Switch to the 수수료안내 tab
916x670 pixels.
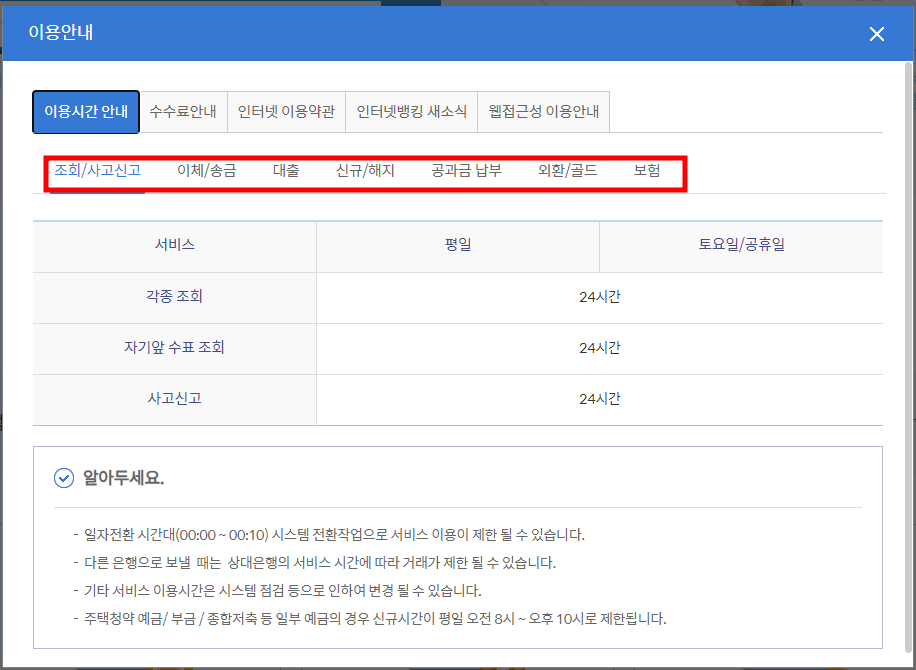coord(185,111)
